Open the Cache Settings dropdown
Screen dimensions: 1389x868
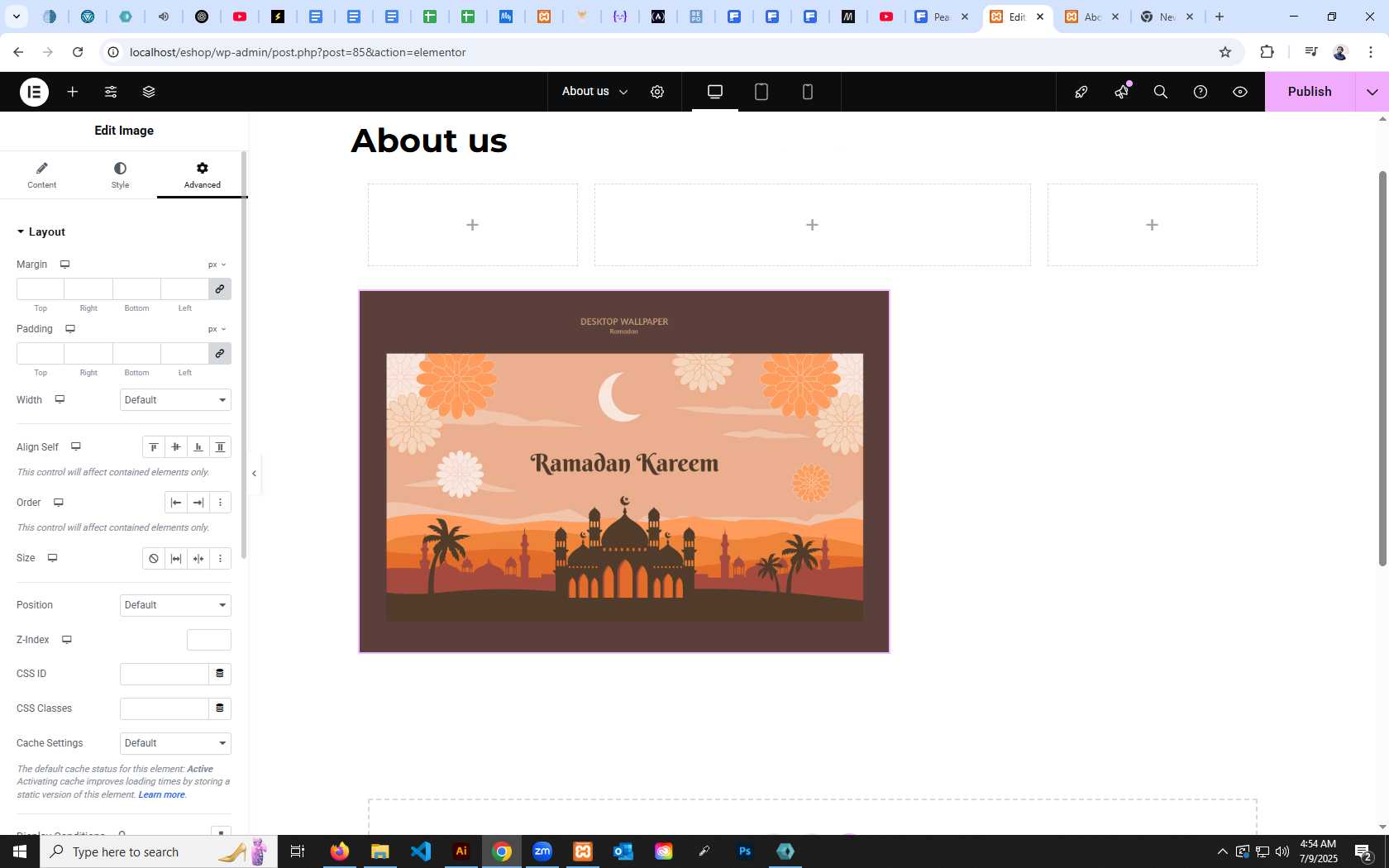pos(175,743)
